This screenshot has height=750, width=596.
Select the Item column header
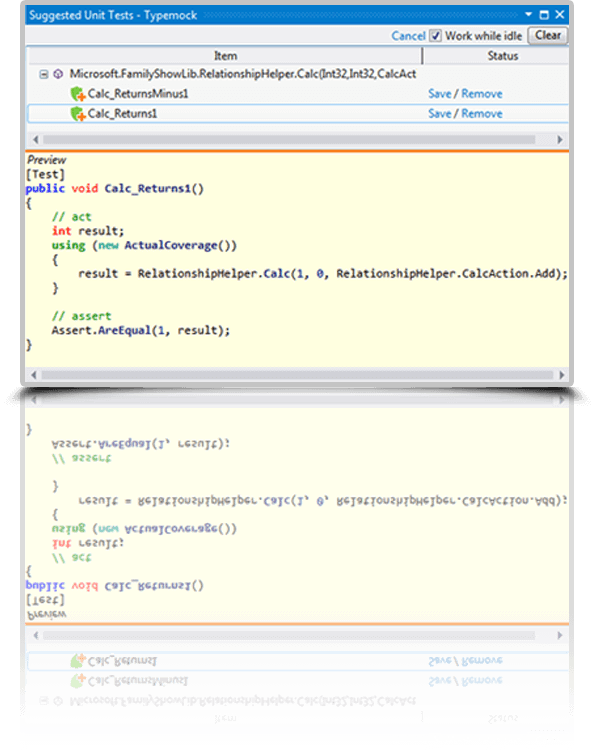pos(225,56)
